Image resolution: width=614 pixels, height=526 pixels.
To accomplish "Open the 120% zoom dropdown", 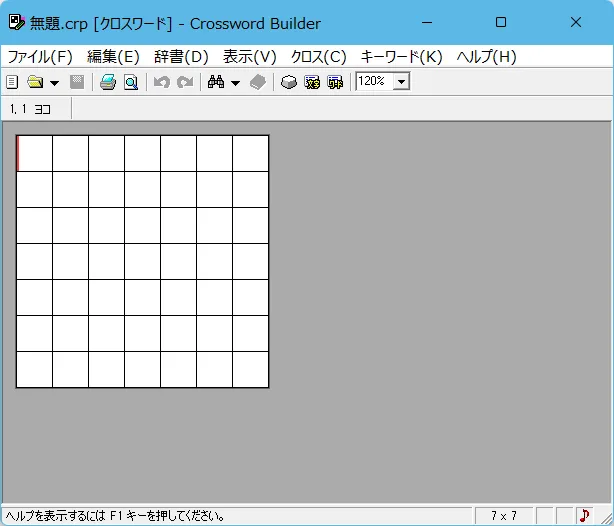I will [401, 82].
